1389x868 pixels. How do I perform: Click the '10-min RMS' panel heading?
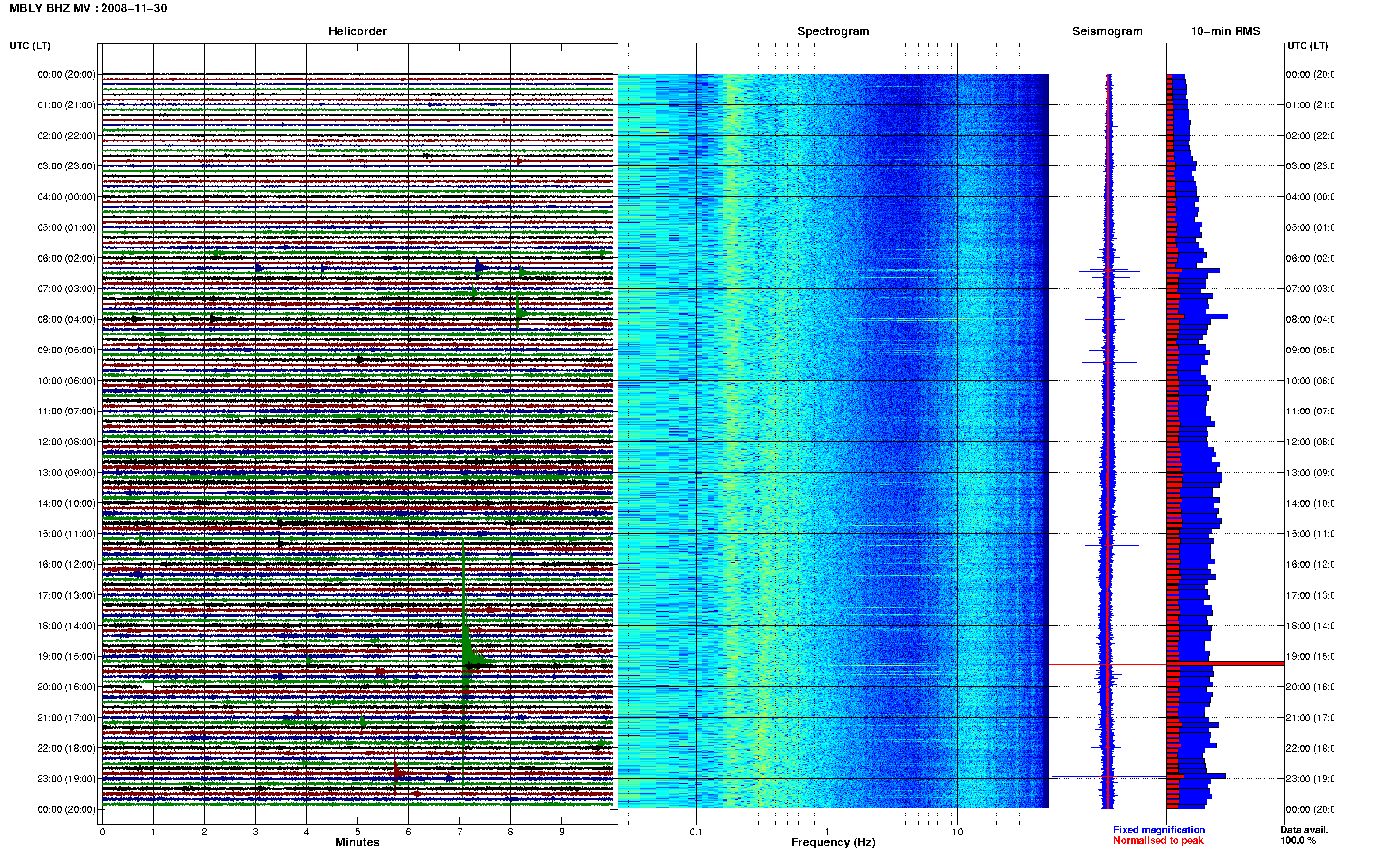1225,32
